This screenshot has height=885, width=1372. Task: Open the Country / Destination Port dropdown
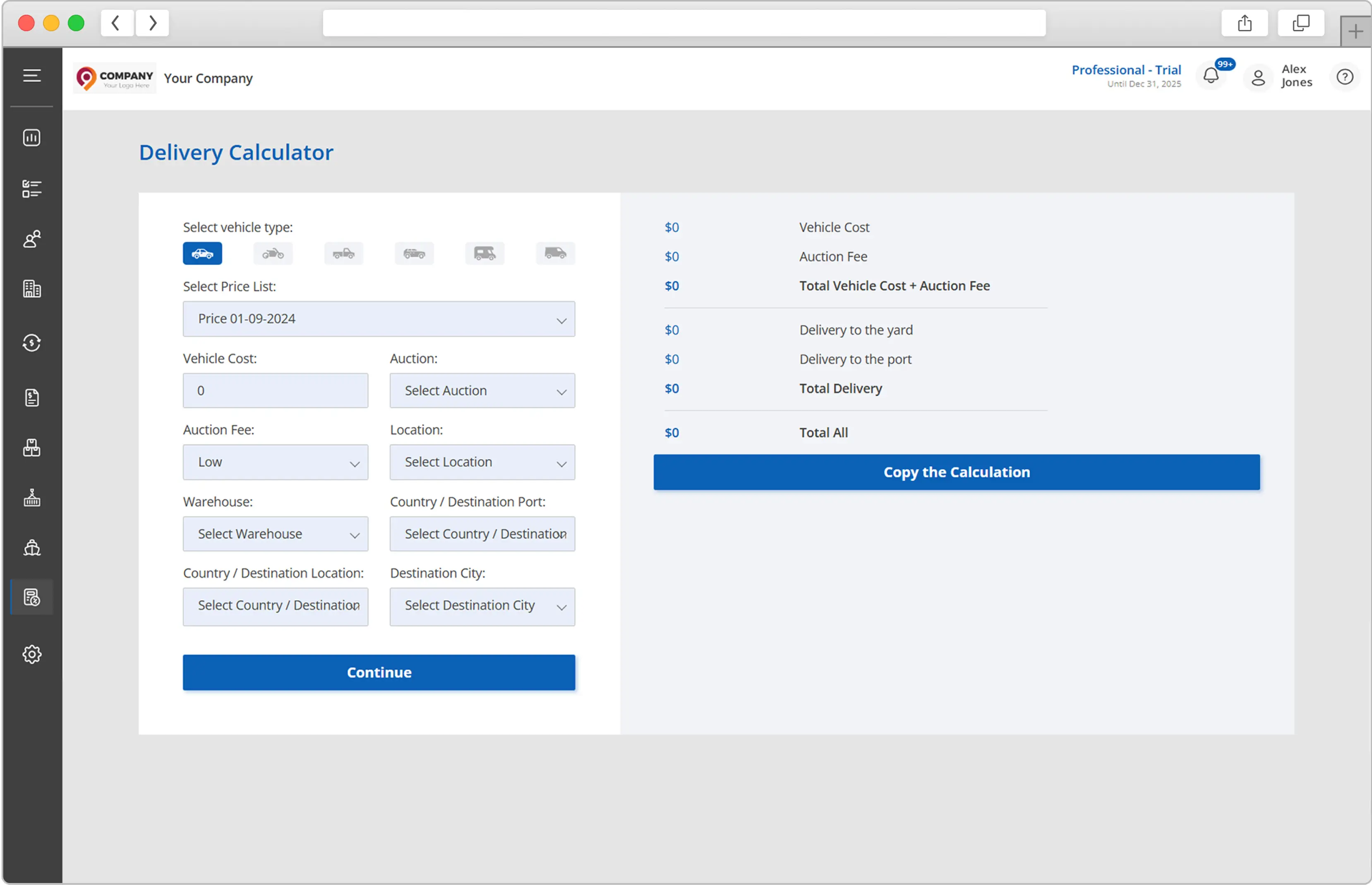pos(482,534)
